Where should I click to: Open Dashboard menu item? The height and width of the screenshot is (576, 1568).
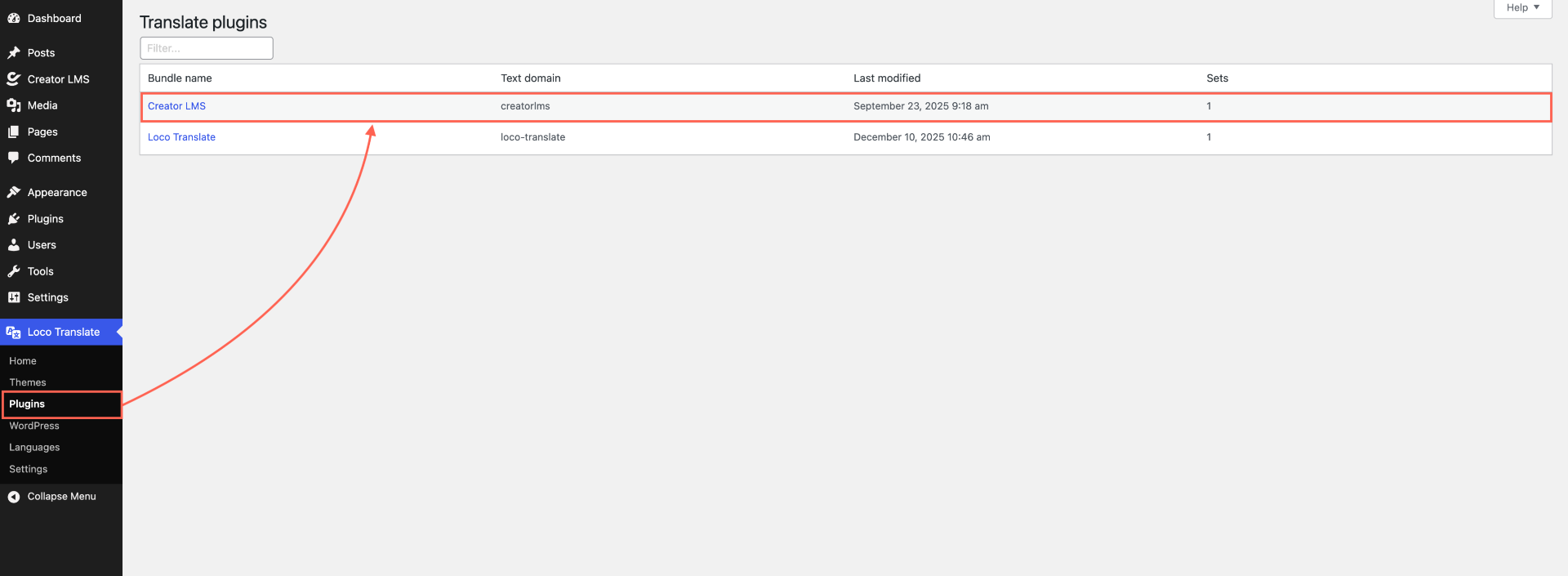[55, 18]
